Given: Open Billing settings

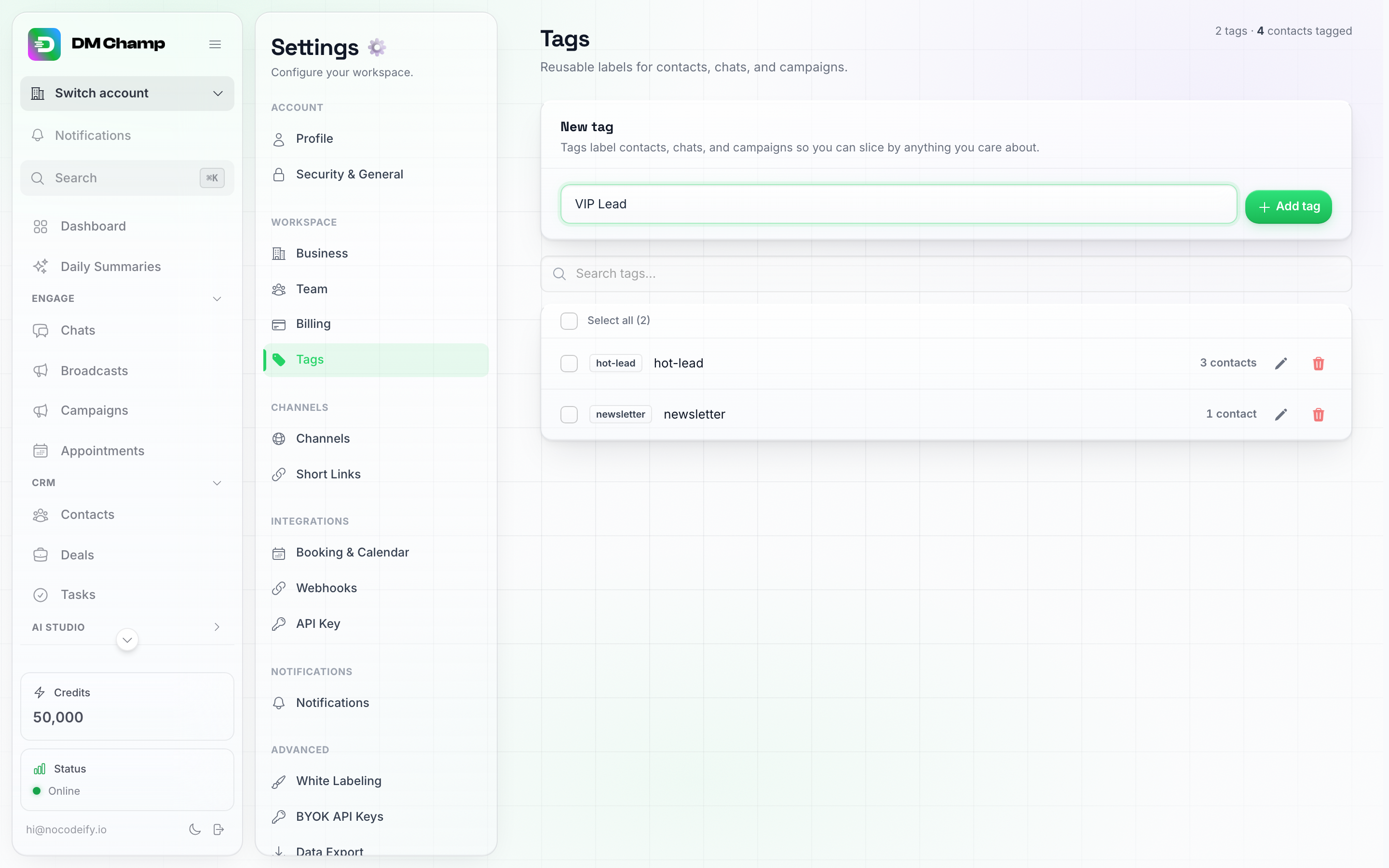Looking at the screenshot, I should (x=376, y=325).
